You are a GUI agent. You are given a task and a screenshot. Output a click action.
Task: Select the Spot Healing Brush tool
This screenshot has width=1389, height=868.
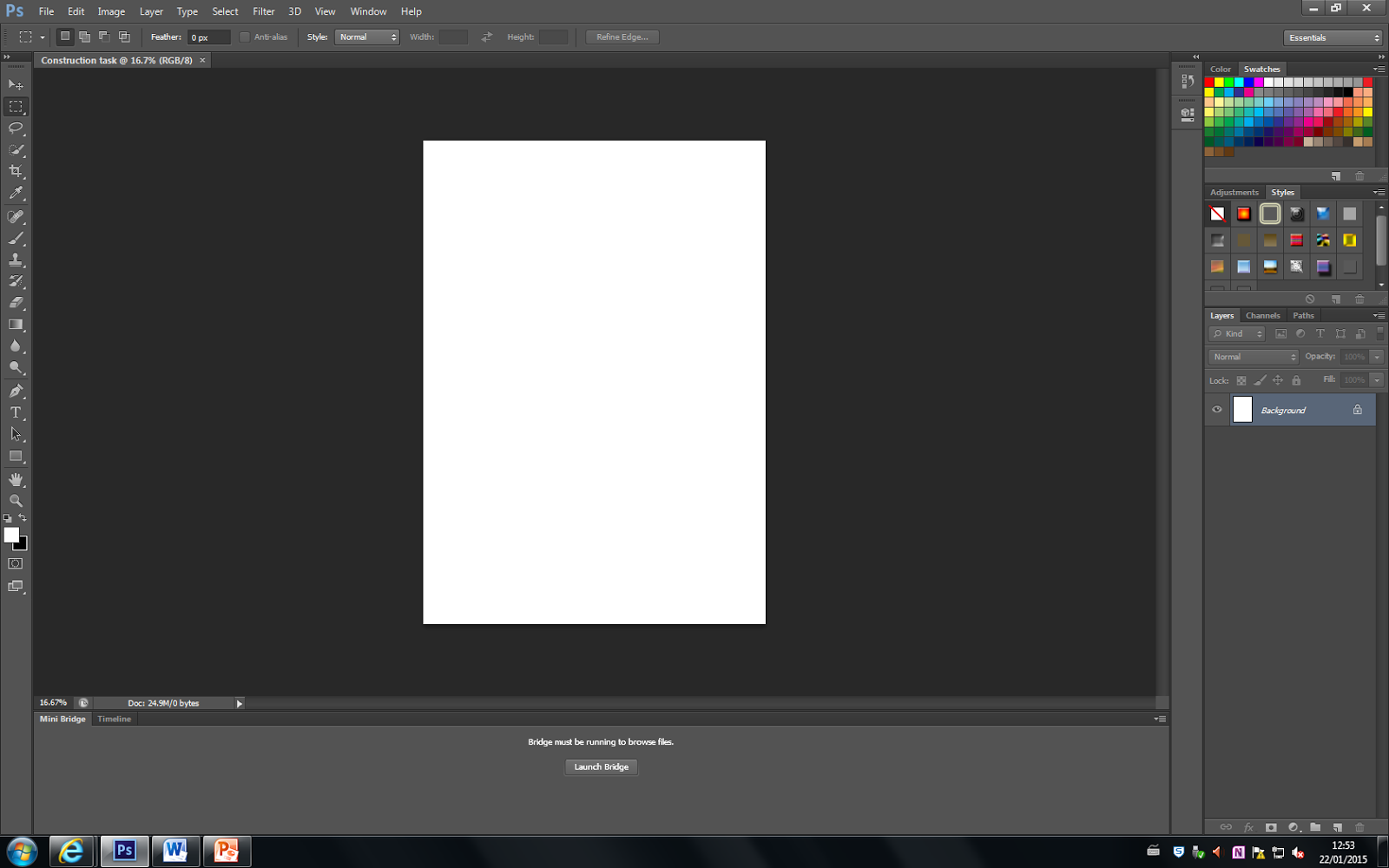click(16, 216)
